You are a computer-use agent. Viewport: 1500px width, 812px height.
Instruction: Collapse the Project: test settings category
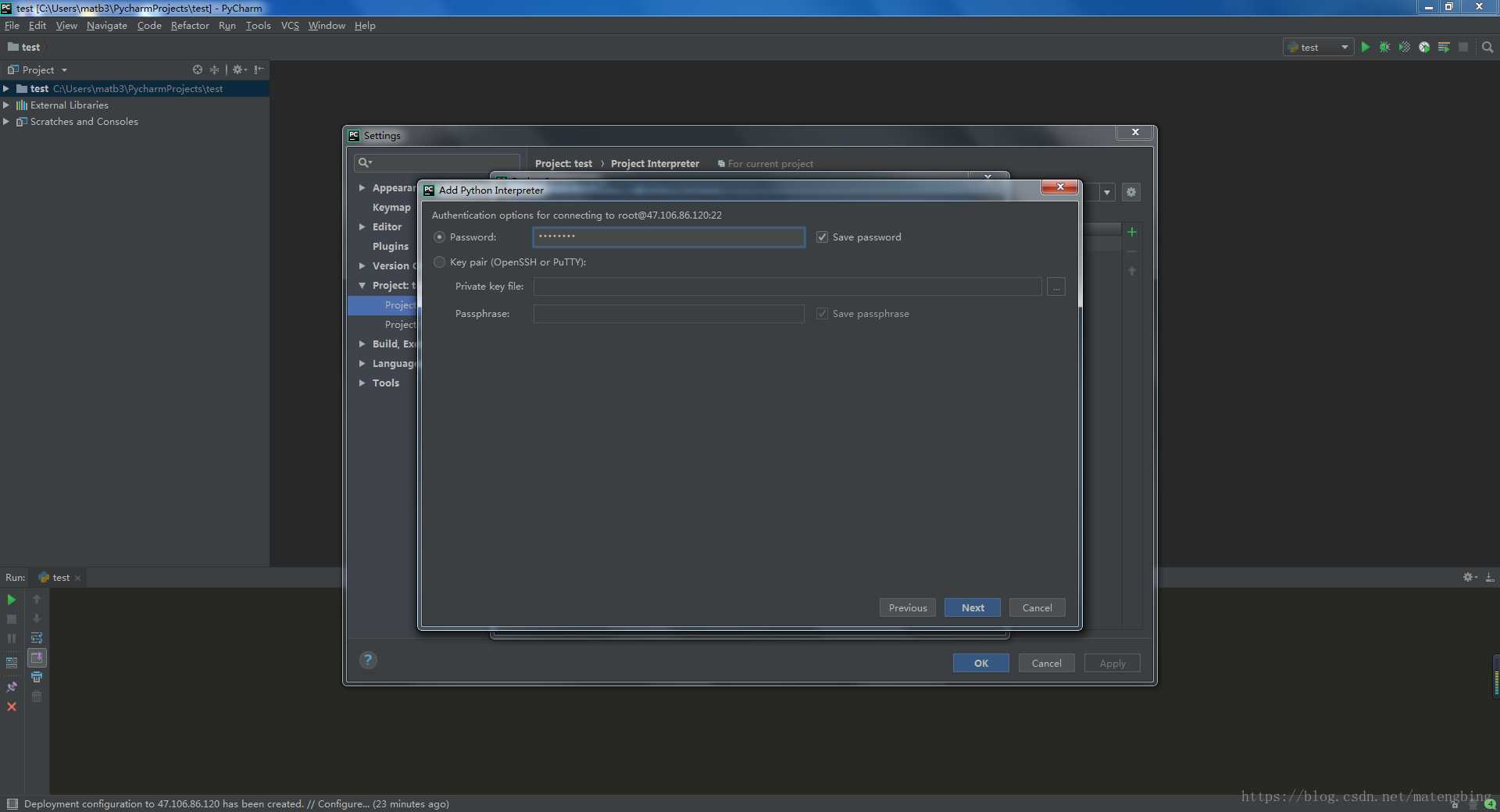coord(362,286)
